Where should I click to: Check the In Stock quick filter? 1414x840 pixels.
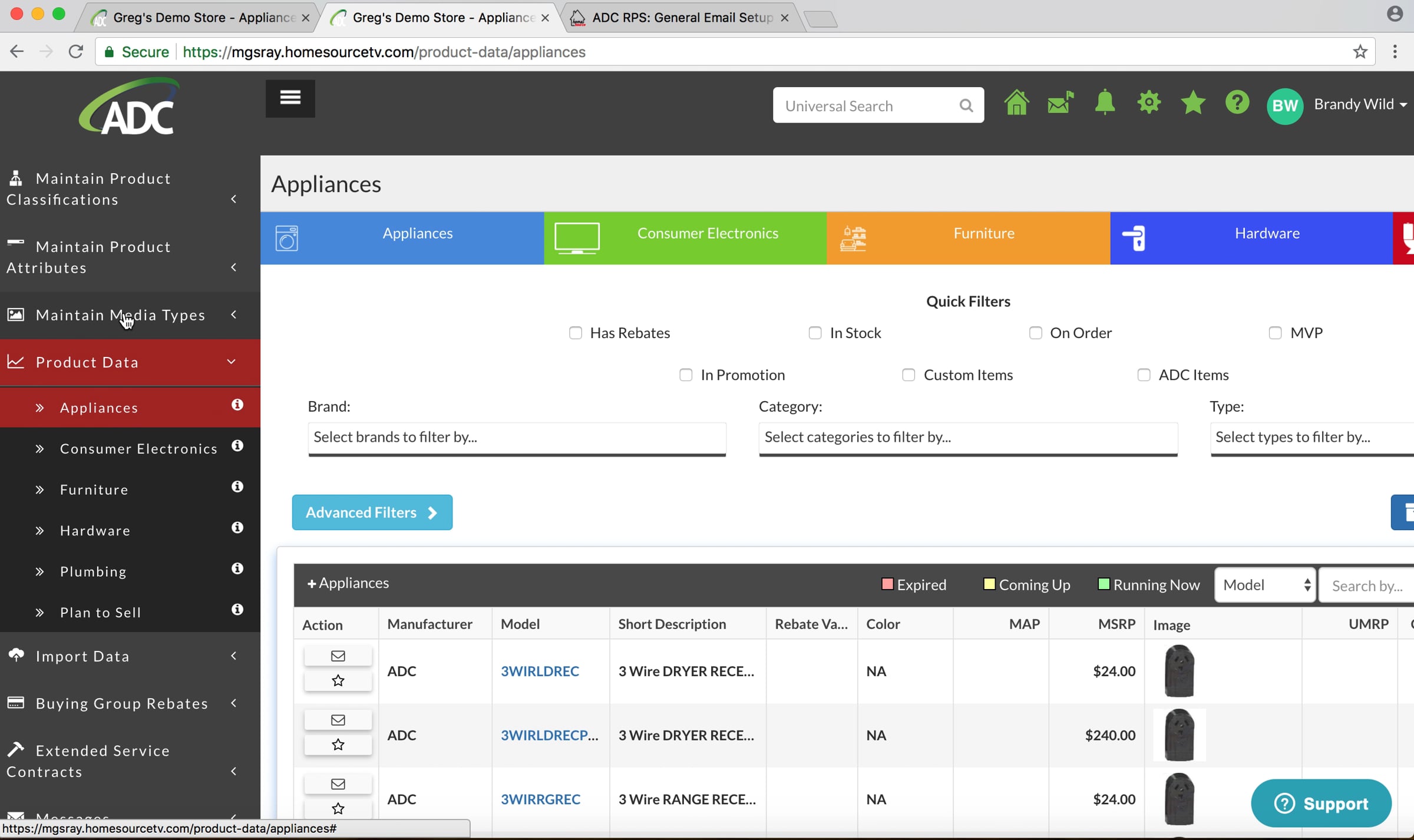[x=815, y=333]
